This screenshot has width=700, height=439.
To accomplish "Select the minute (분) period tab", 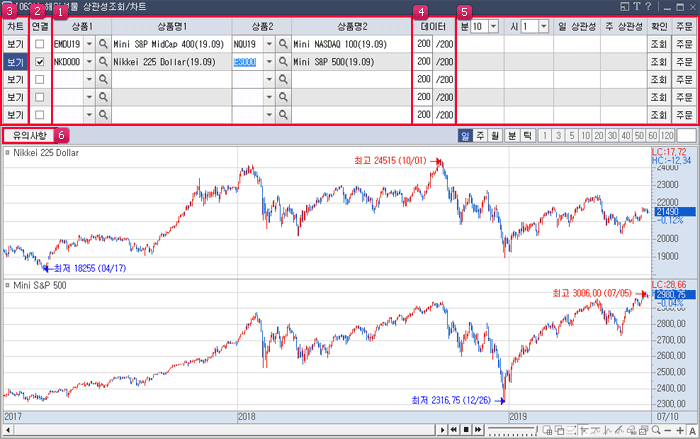I will coord(512,135).
